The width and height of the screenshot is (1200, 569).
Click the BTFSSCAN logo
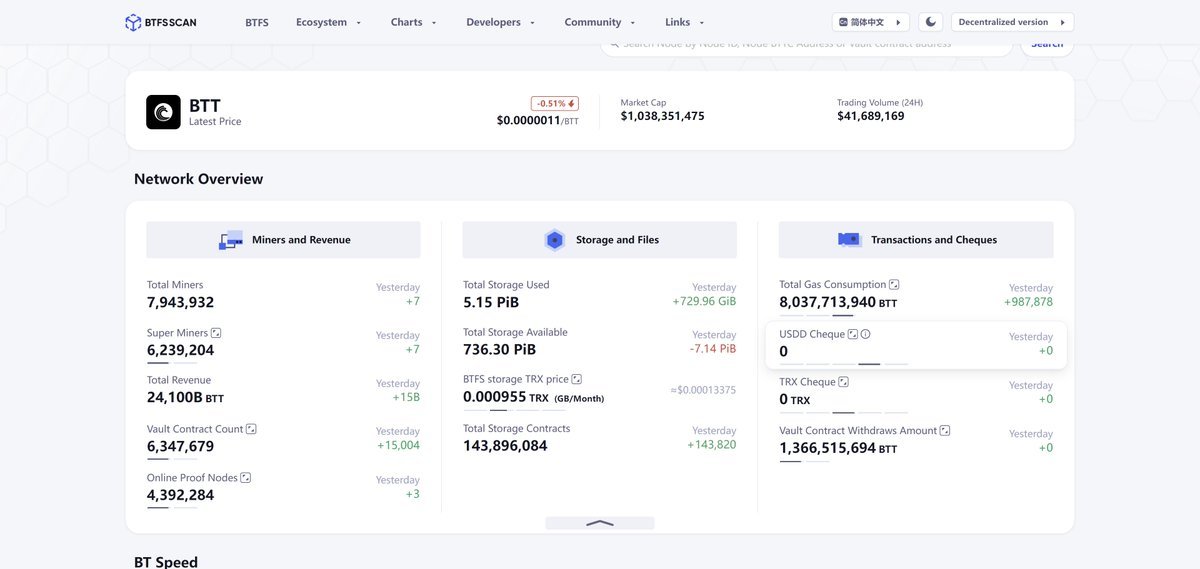[x=161, y=22]
